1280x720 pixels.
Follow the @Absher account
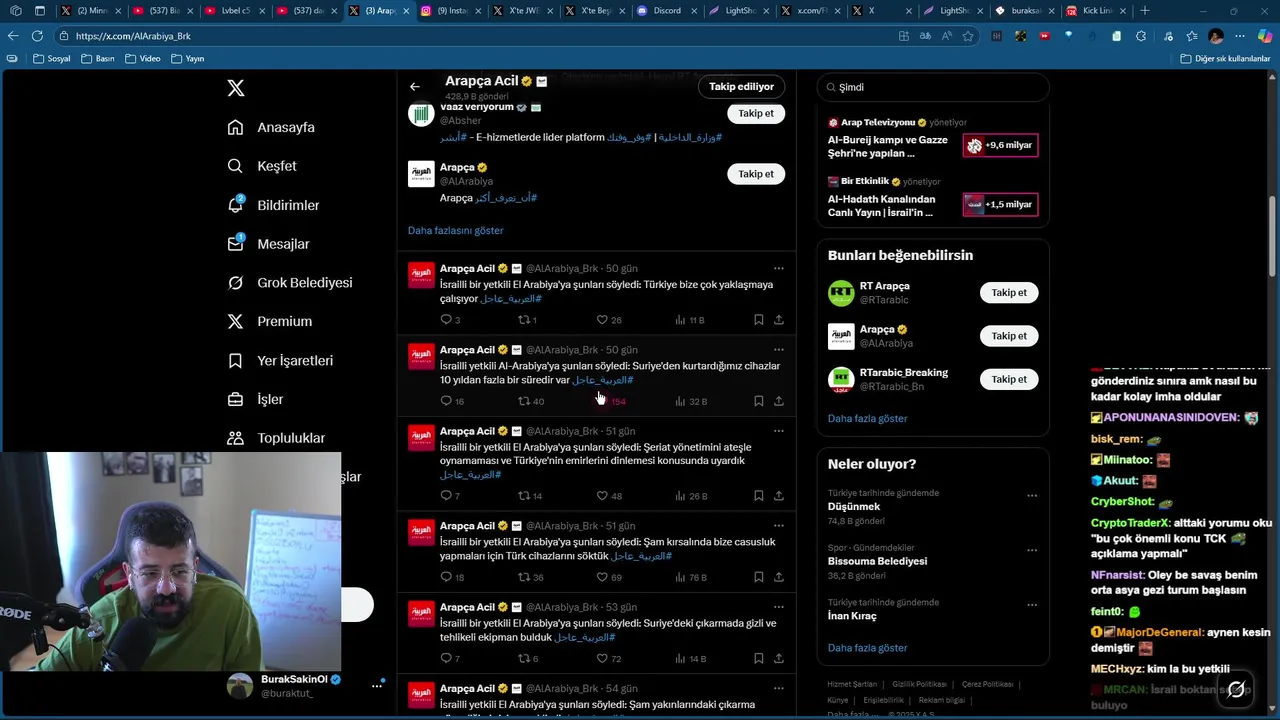(x=756, y=113)
